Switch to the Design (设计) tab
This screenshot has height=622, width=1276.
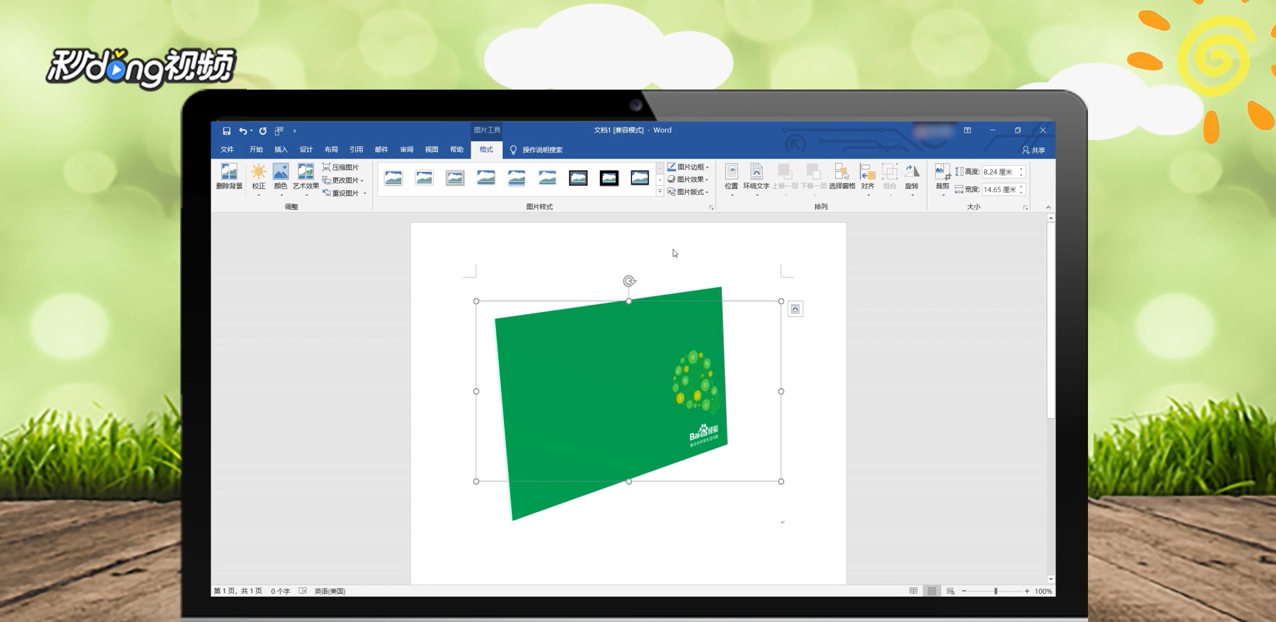click(x=306, y=150)
